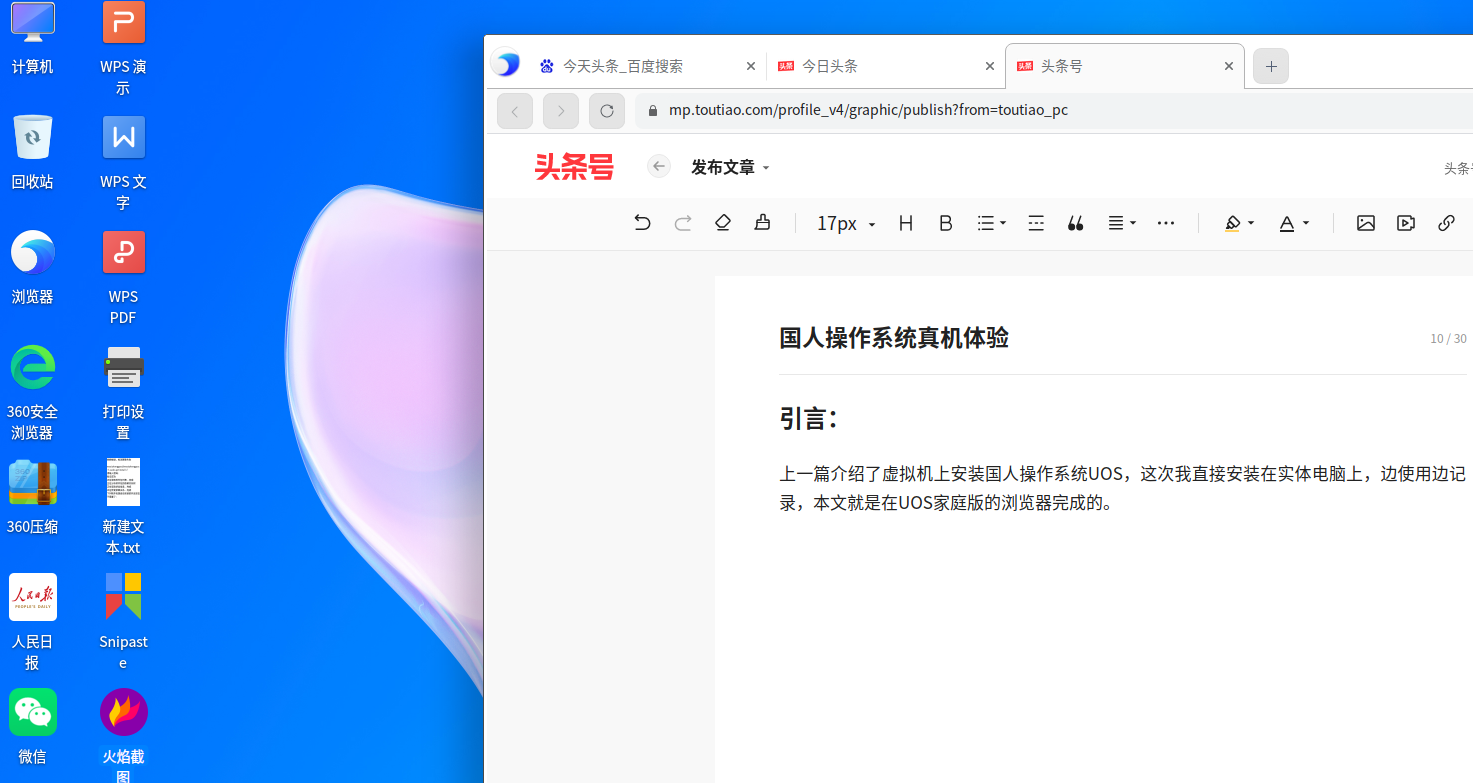Close the 今天头条_百度搜索 tab
The height and width of the screenshot is (783, 1473).
point(751,66)
